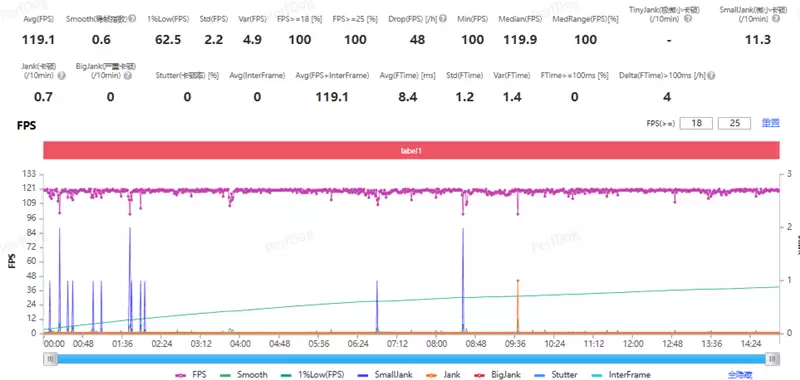Select the red label1 segment bar

click(x=411, y=150)
